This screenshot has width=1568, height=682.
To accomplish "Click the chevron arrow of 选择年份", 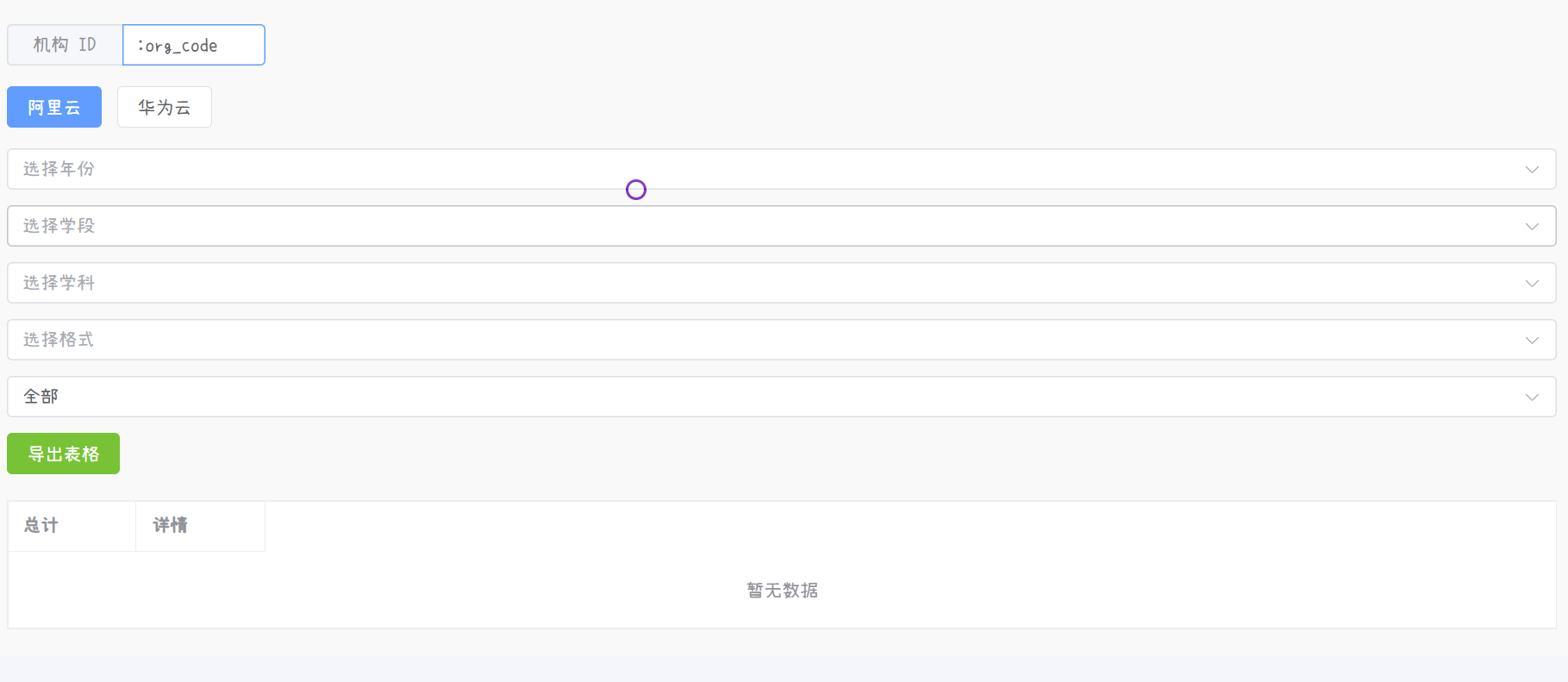I will tap(1532, 170).
